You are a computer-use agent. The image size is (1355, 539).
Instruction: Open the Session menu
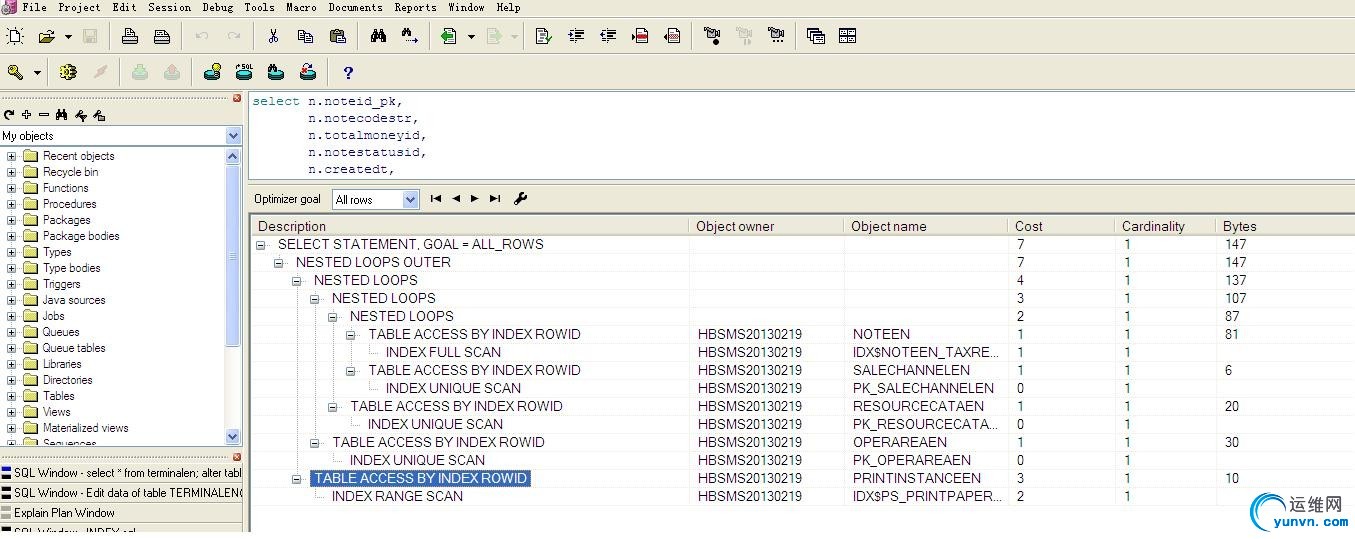169,7
